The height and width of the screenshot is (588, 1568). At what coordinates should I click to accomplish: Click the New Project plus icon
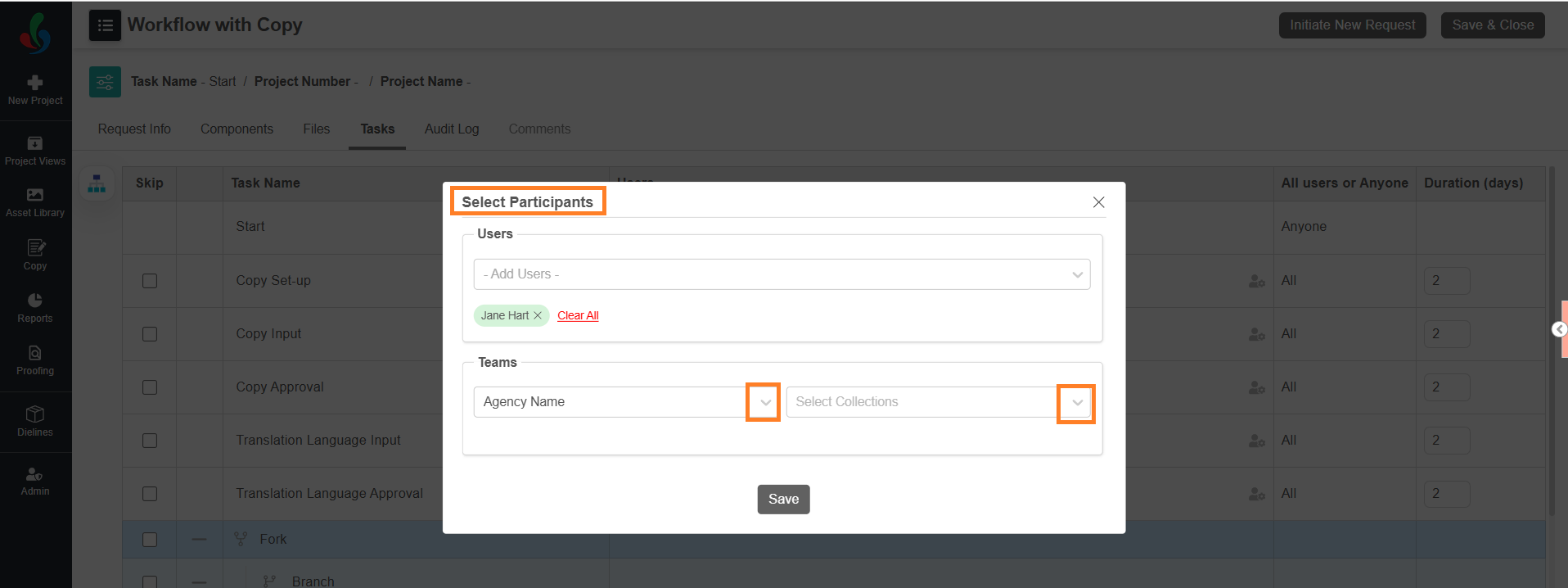pyautogui.click(x=35, y=83)
